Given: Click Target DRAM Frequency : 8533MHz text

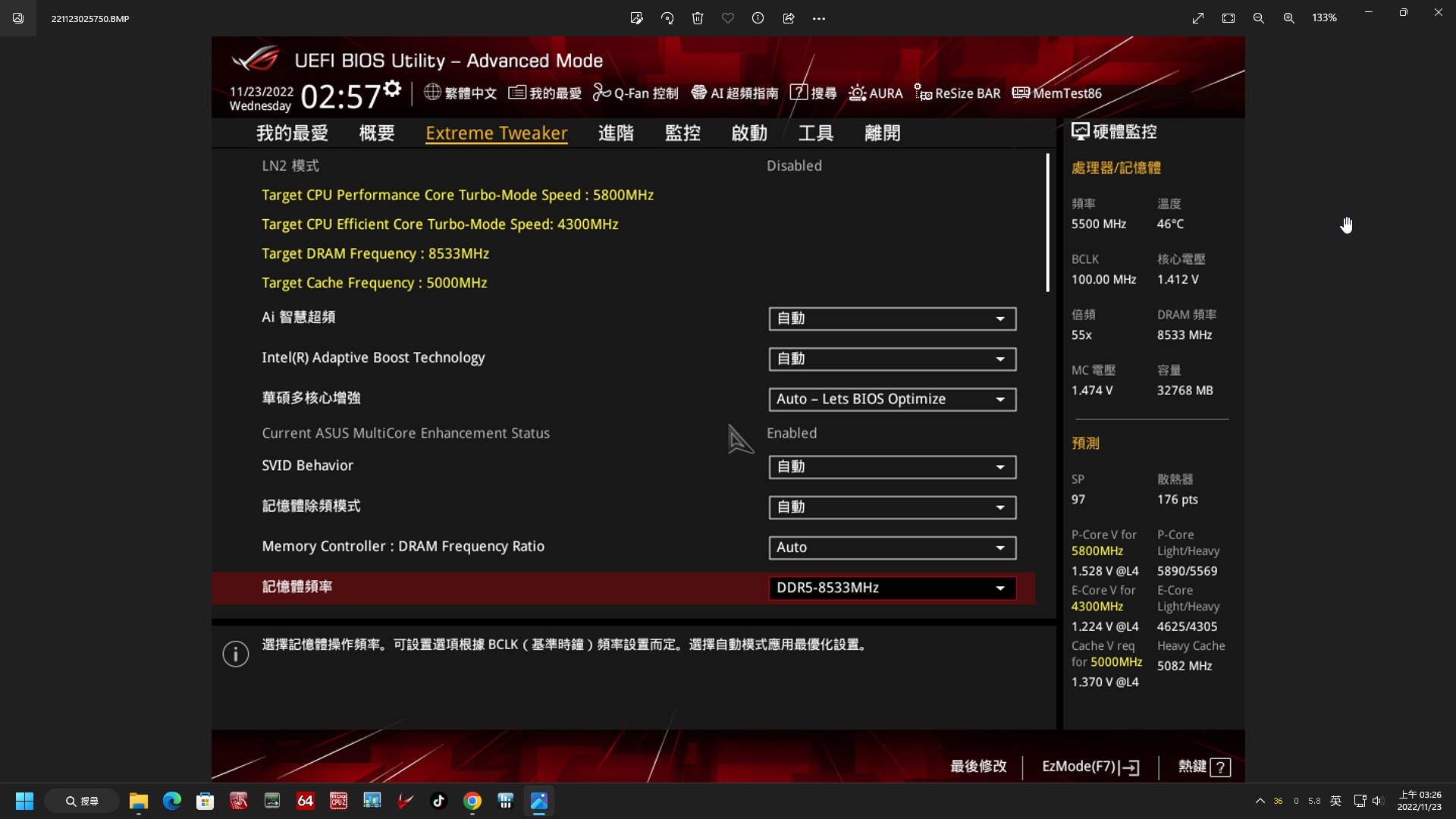Looking at the screenshot, I should (x=375, y=253).
